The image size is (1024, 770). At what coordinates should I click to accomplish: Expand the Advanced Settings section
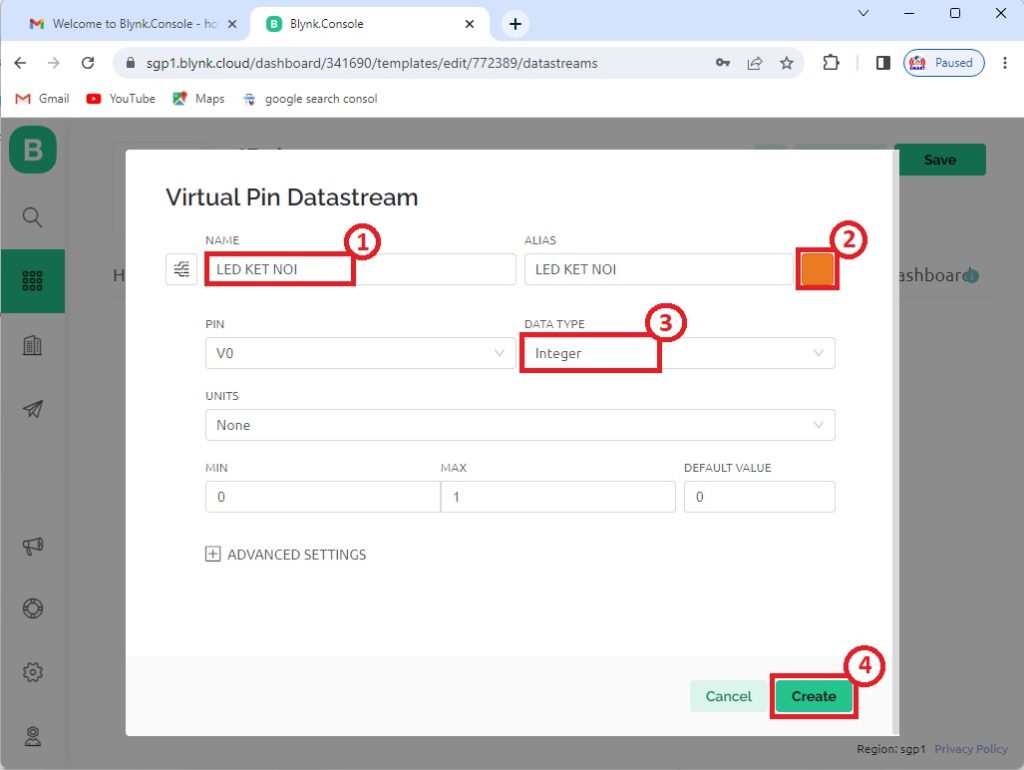pos(286,554)
